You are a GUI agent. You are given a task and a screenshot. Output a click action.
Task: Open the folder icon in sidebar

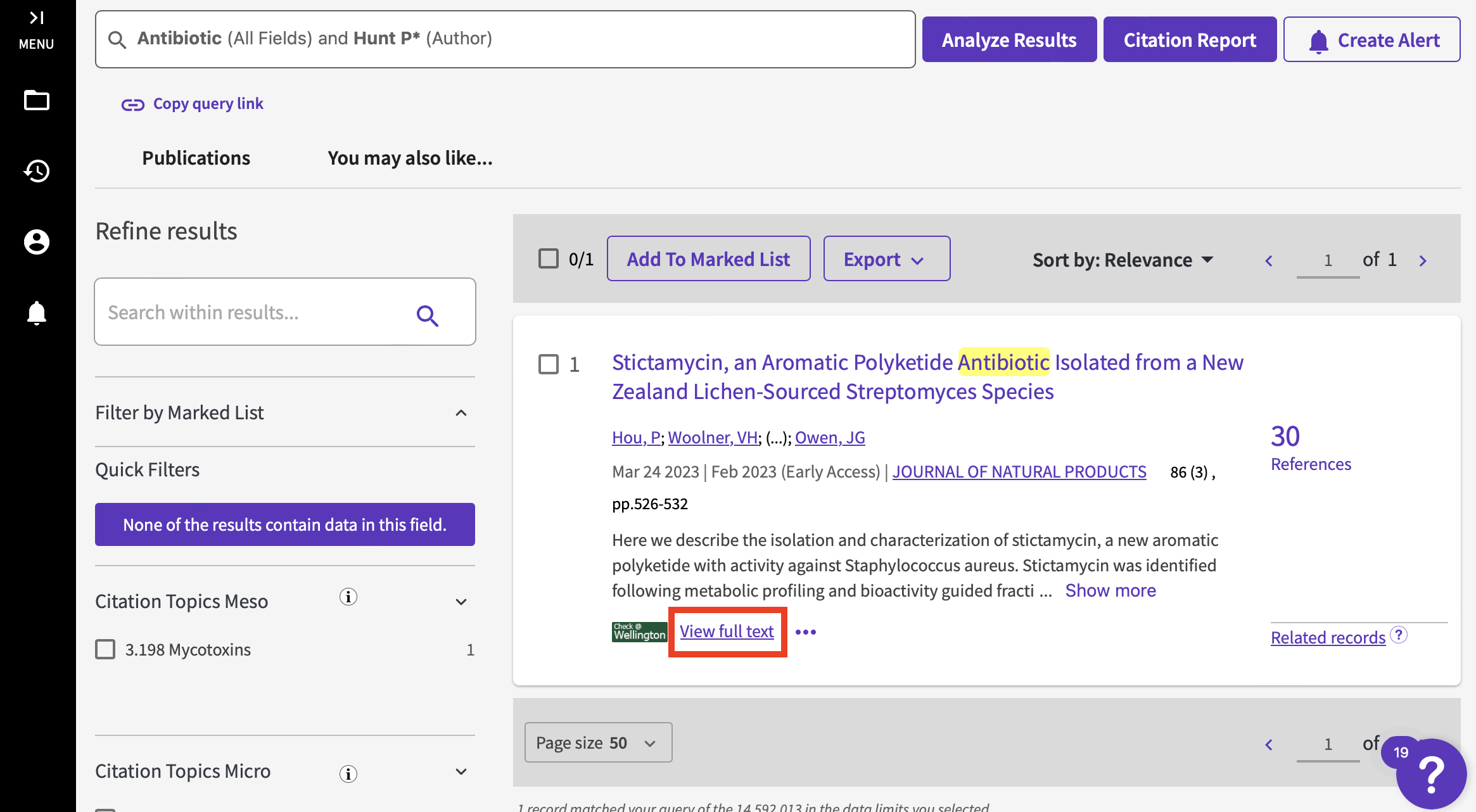pyautogui.click(x=37, y=100)
